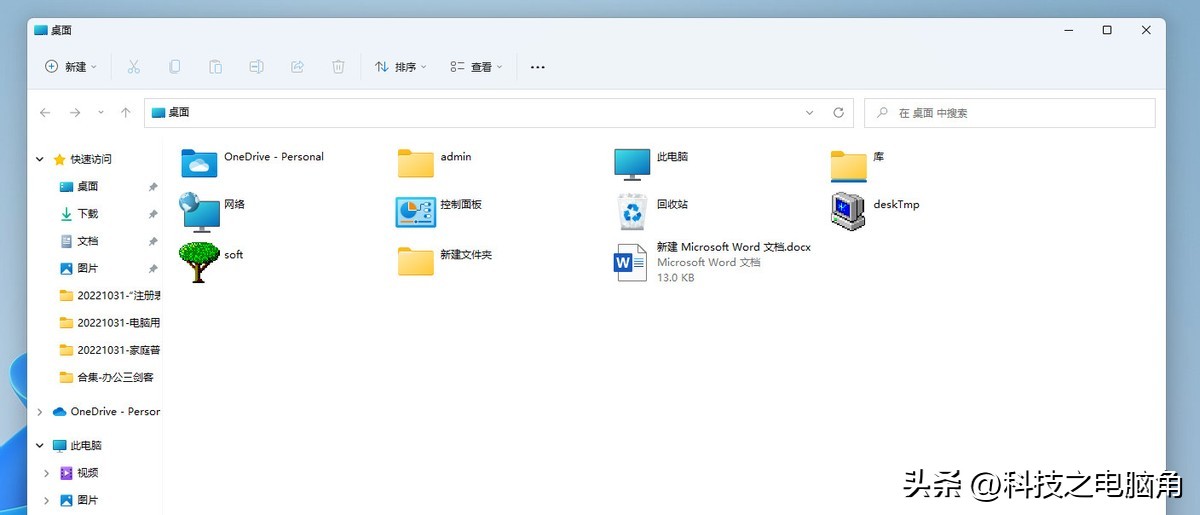The width and height of the screenshot is (1200, 515).
Task: Click the Cut scissors icon in toolbar
Action: pos(133,67)
